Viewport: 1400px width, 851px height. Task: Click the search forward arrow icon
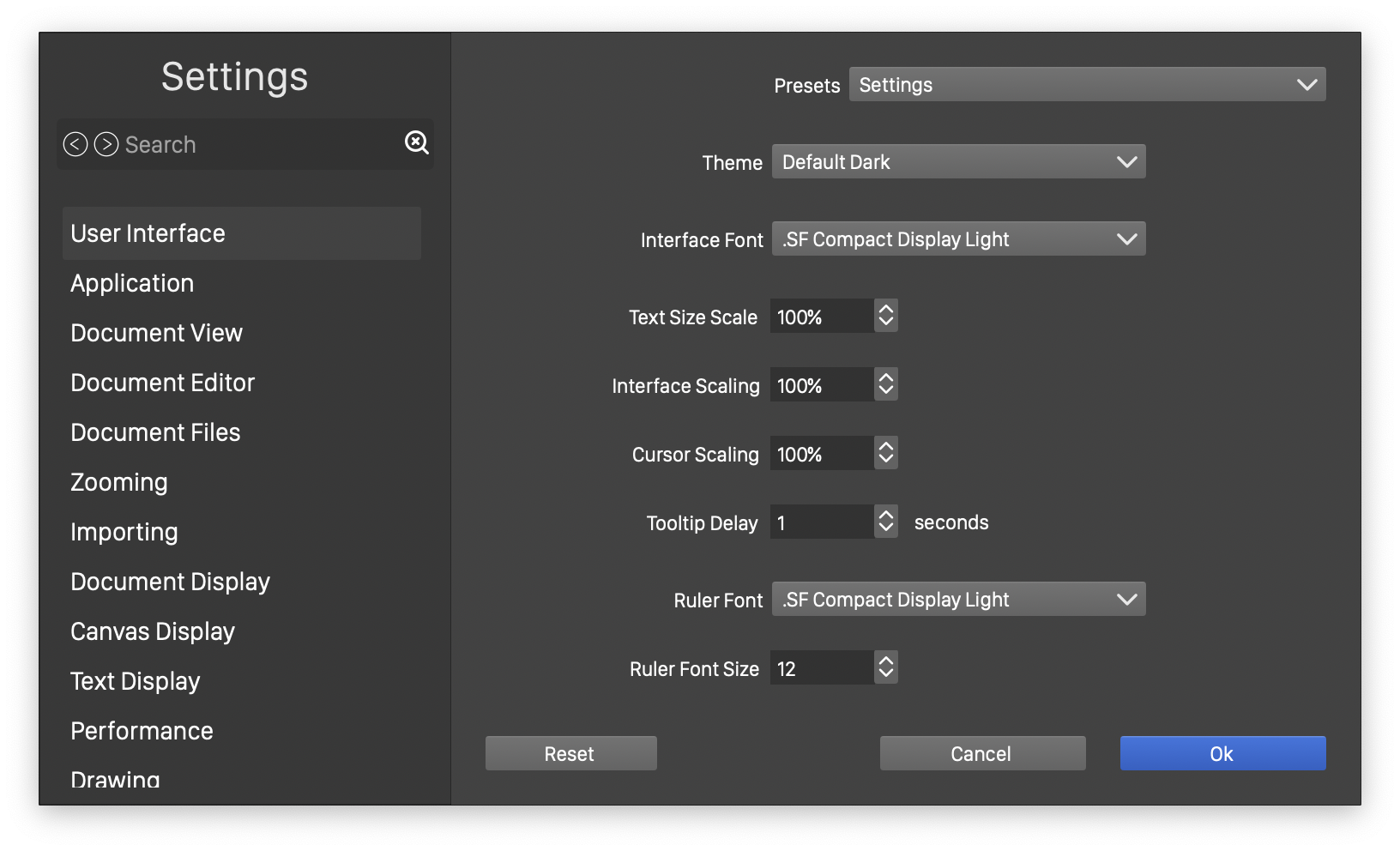(x=106, y=144)
